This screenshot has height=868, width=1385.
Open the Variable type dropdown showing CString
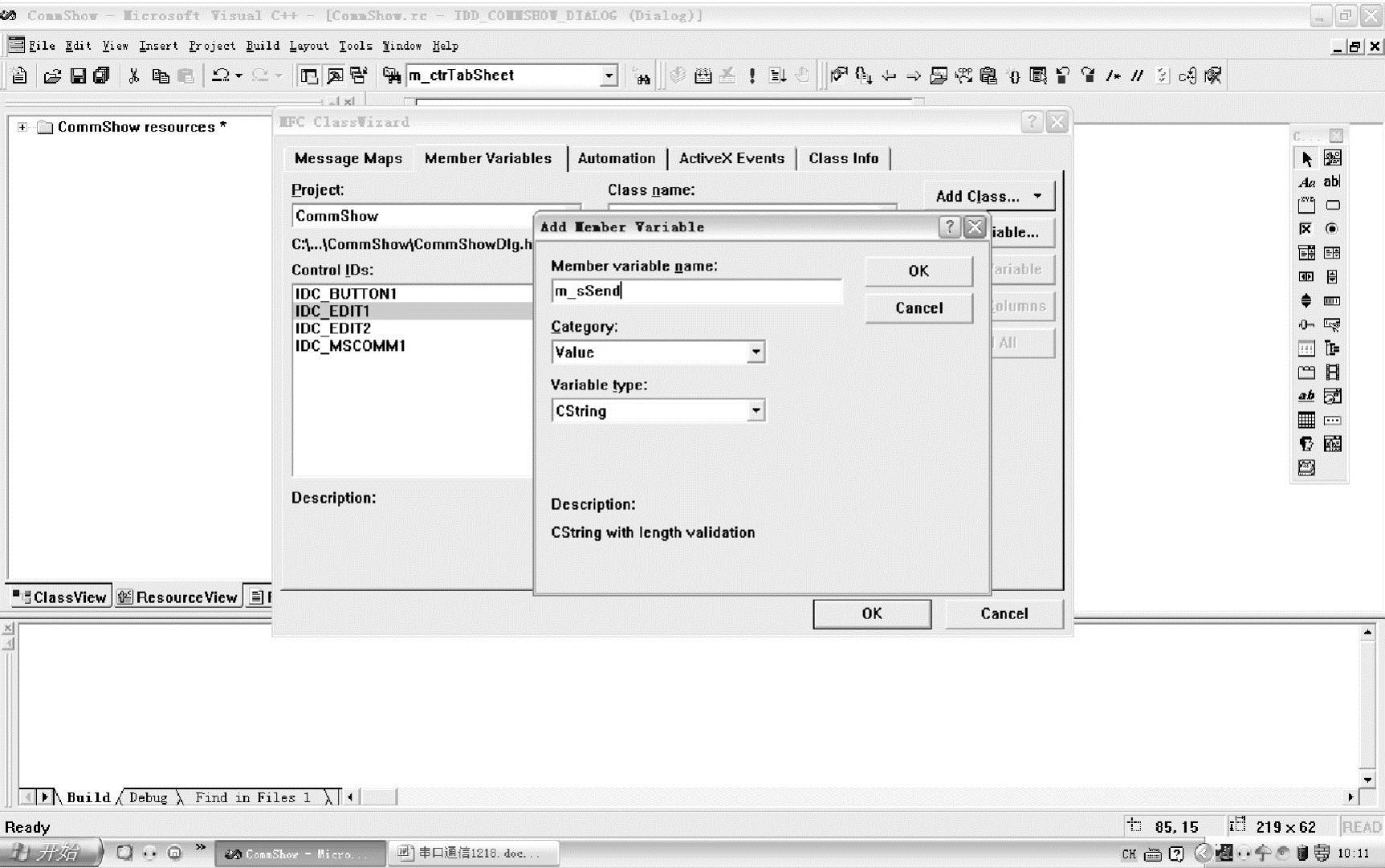pos(756,410)
